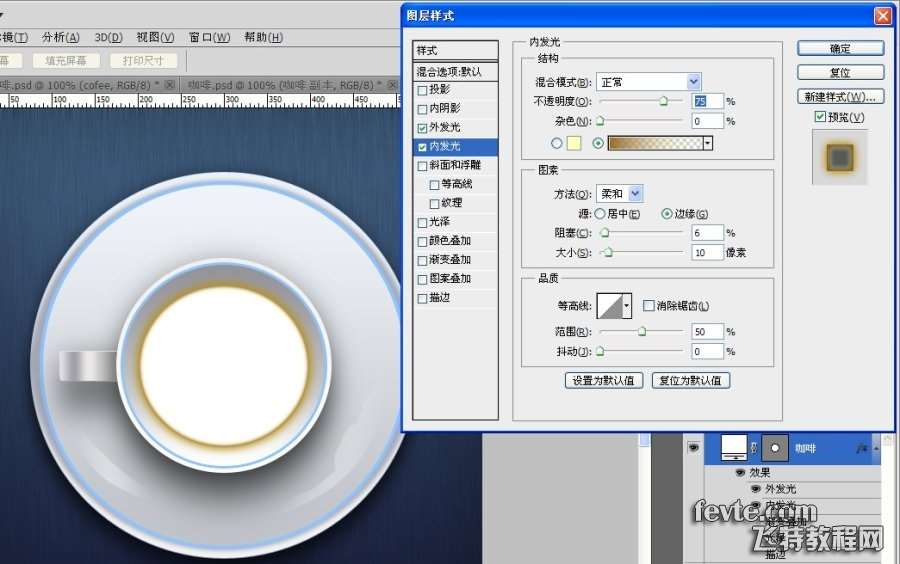Click the 杂色 slider handle
Viewport: 900px width, 564px height.
pyautogui.click(x=600, y=121)
